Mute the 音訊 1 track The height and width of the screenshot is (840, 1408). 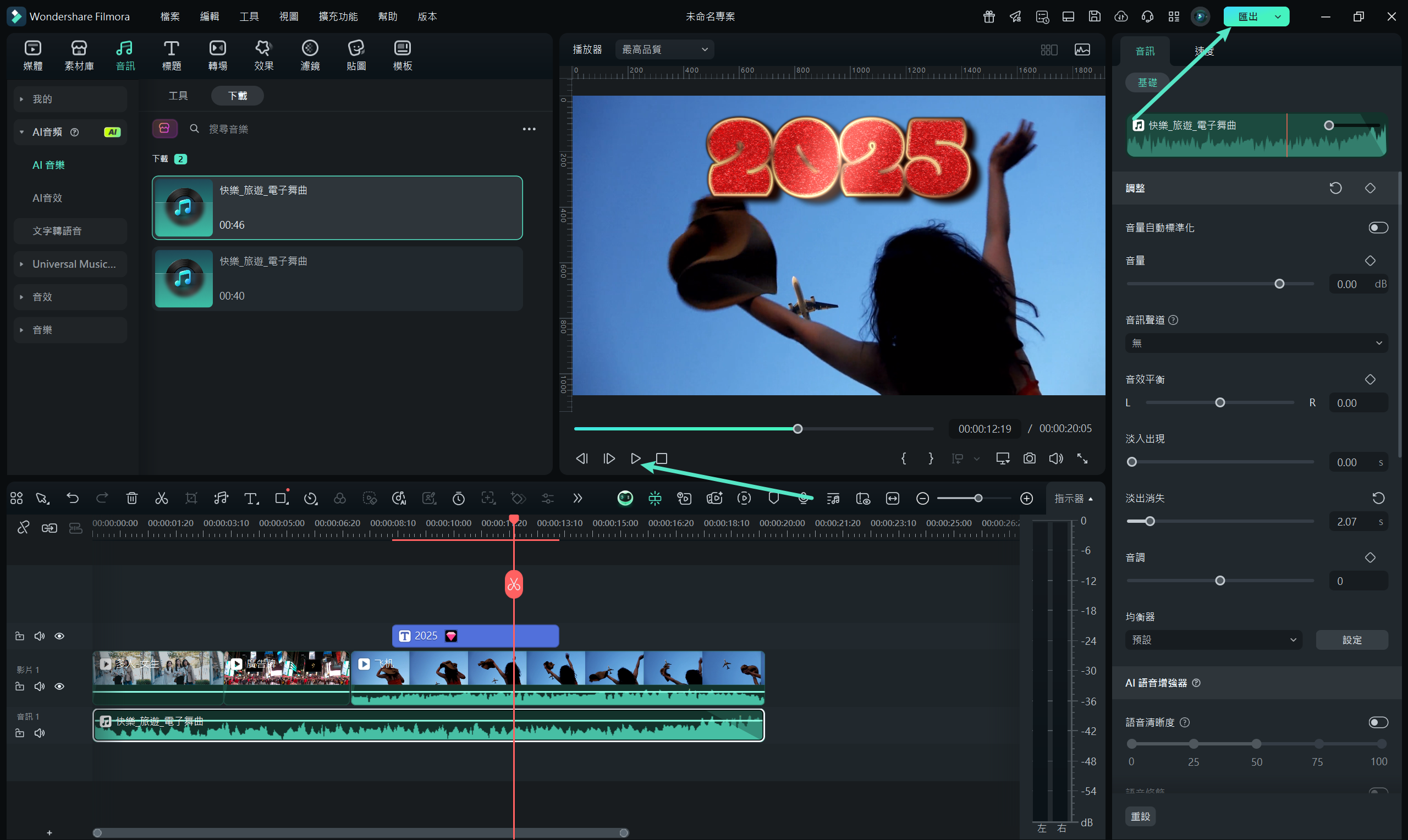(40, 733)
